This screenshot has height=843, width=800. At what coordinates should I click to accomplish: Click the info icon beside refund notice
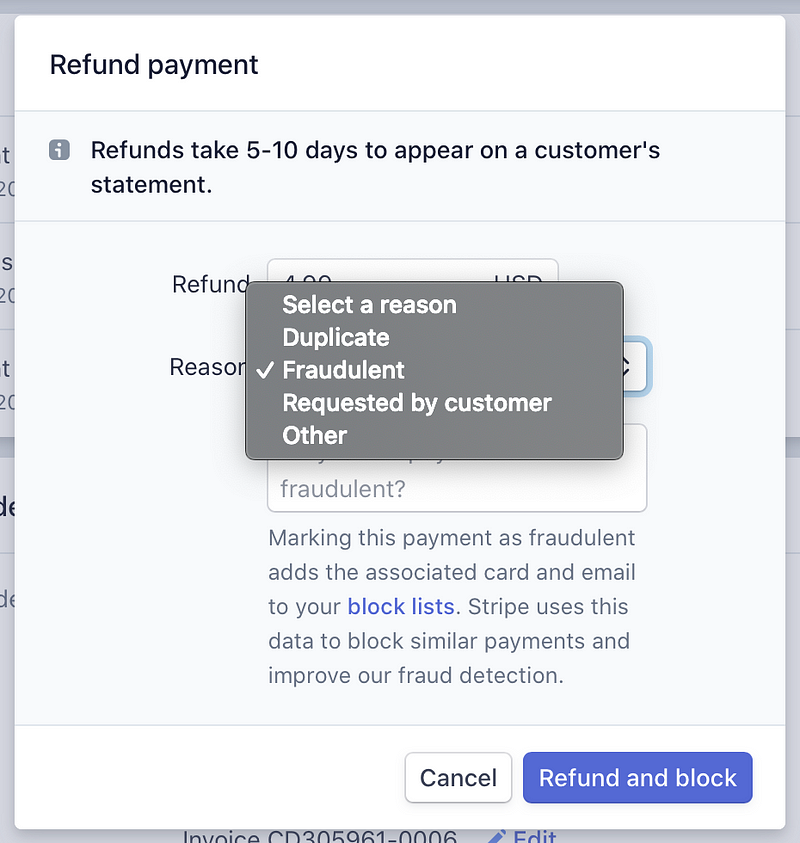coord(60,151)
